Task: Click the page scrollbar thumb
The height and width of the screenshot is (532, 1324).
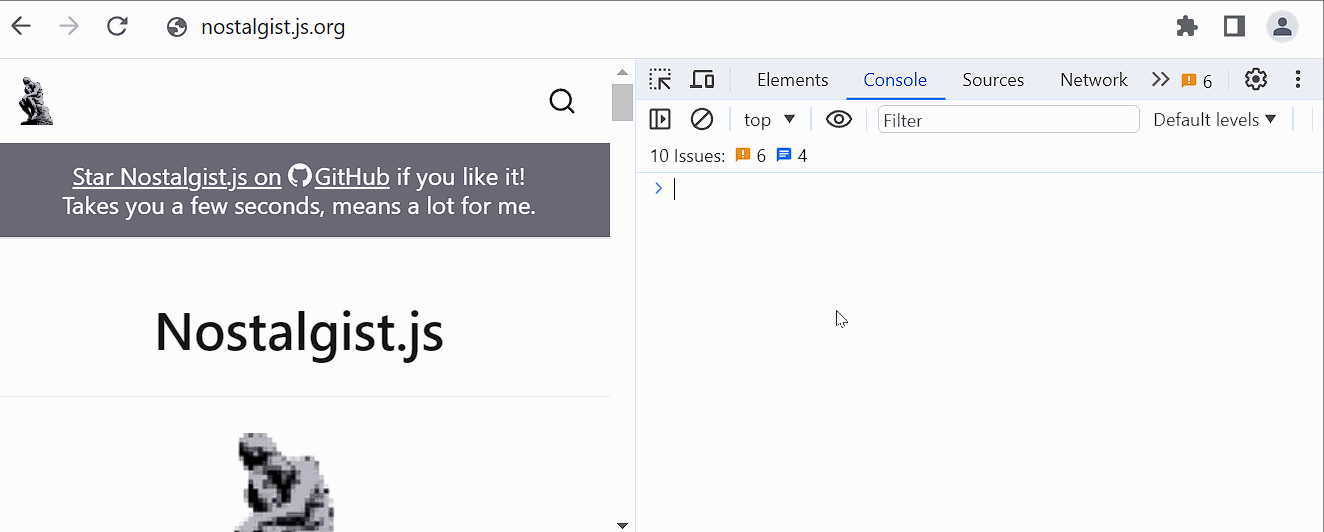Action: 622,102
